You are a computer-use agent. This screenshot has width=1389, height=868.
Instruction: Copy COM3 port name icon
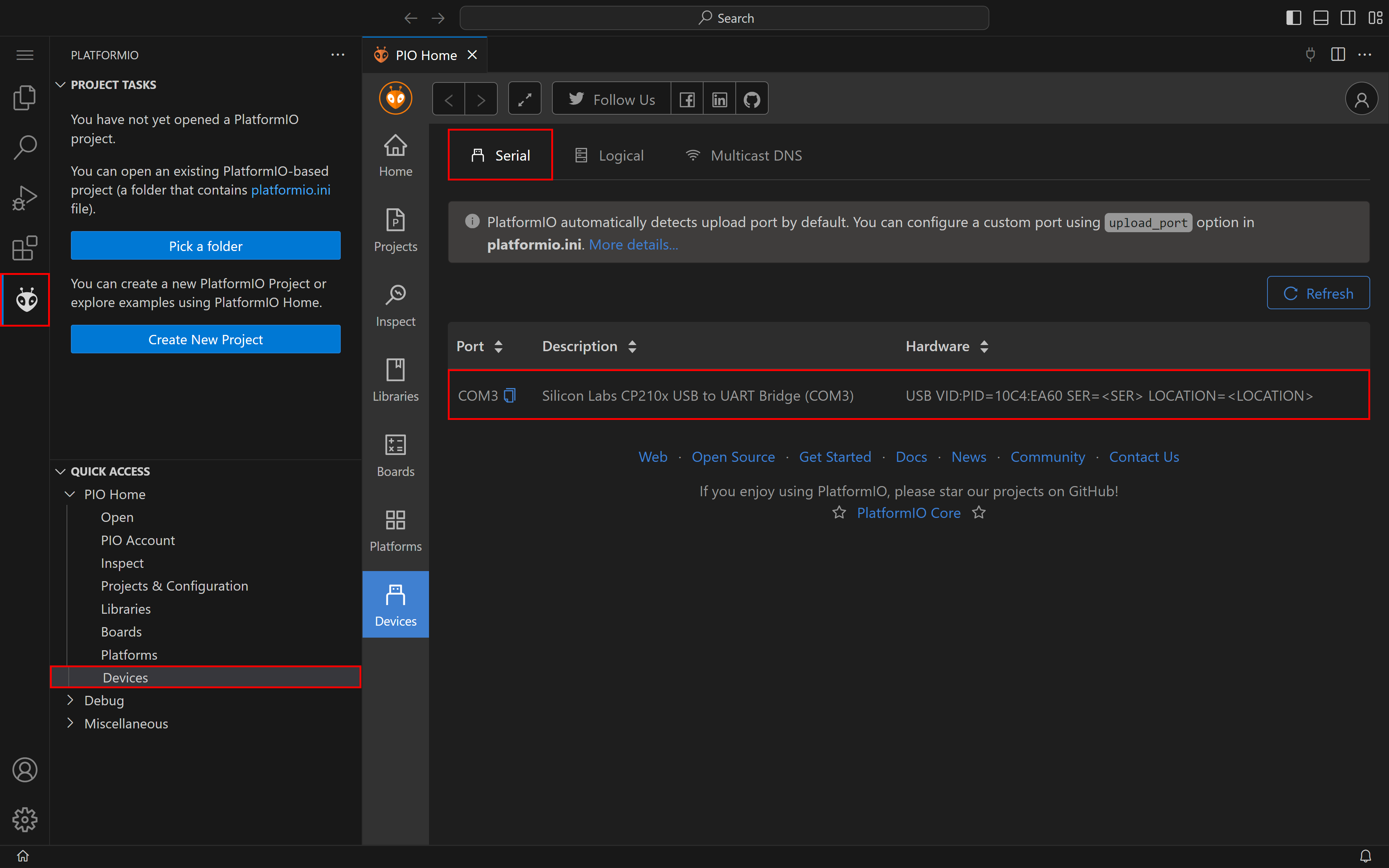pos(510,396)
